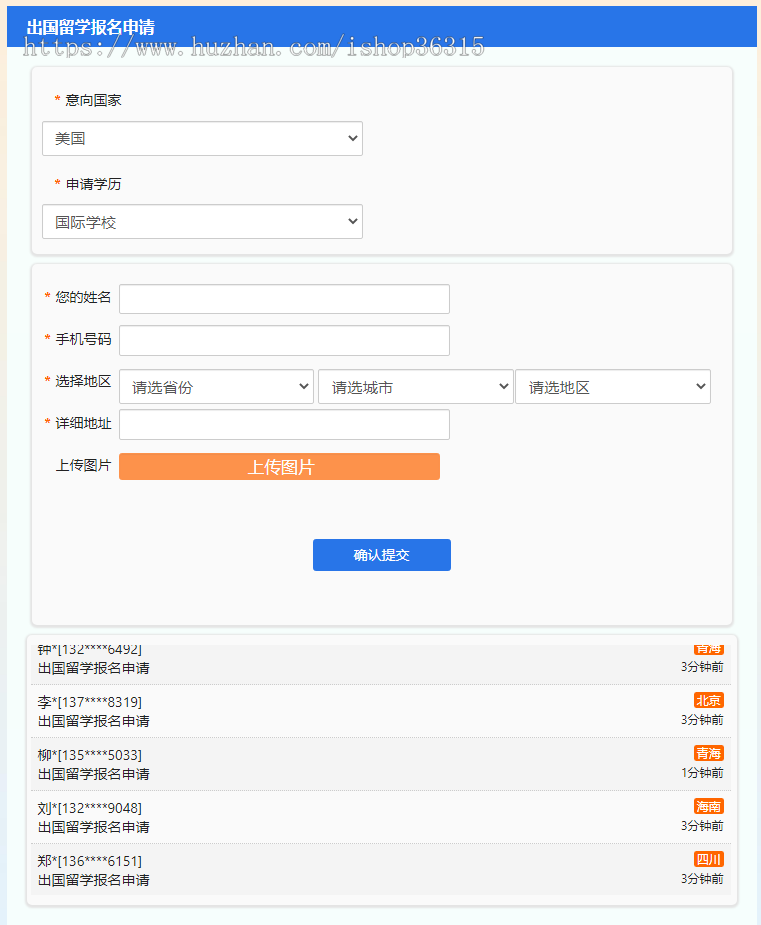Click the 1分钟前 timestamp
This screenshot has height=925, width=761.
coord(702,773)
